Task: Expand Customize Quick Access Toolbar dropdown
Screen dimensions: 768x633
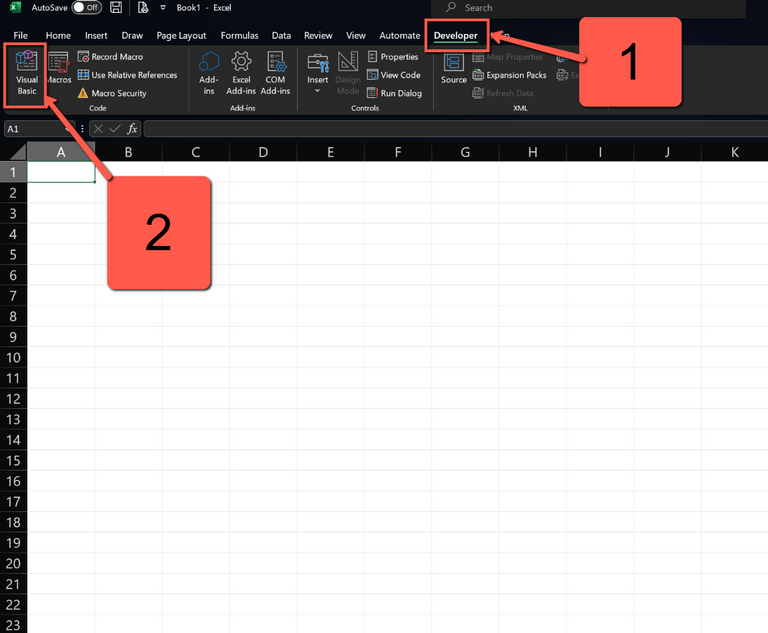Action: 163,8
